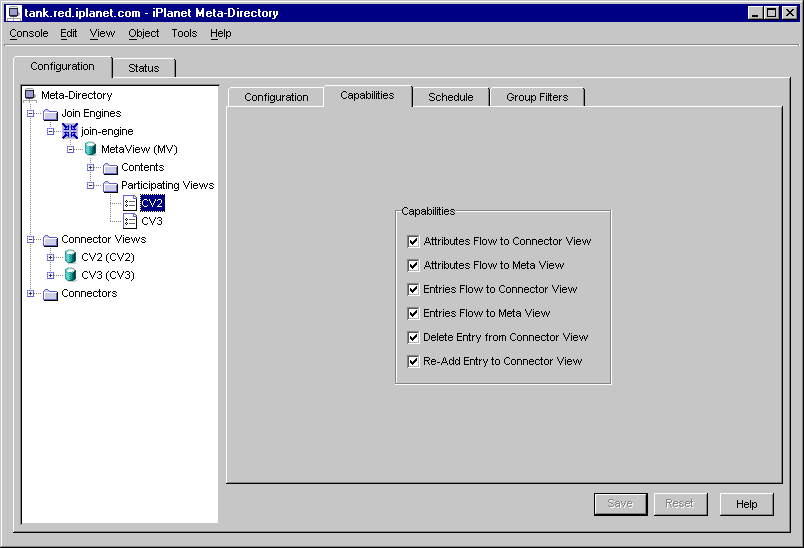
Task: Open the Object menu
Action: click(144, 33)
